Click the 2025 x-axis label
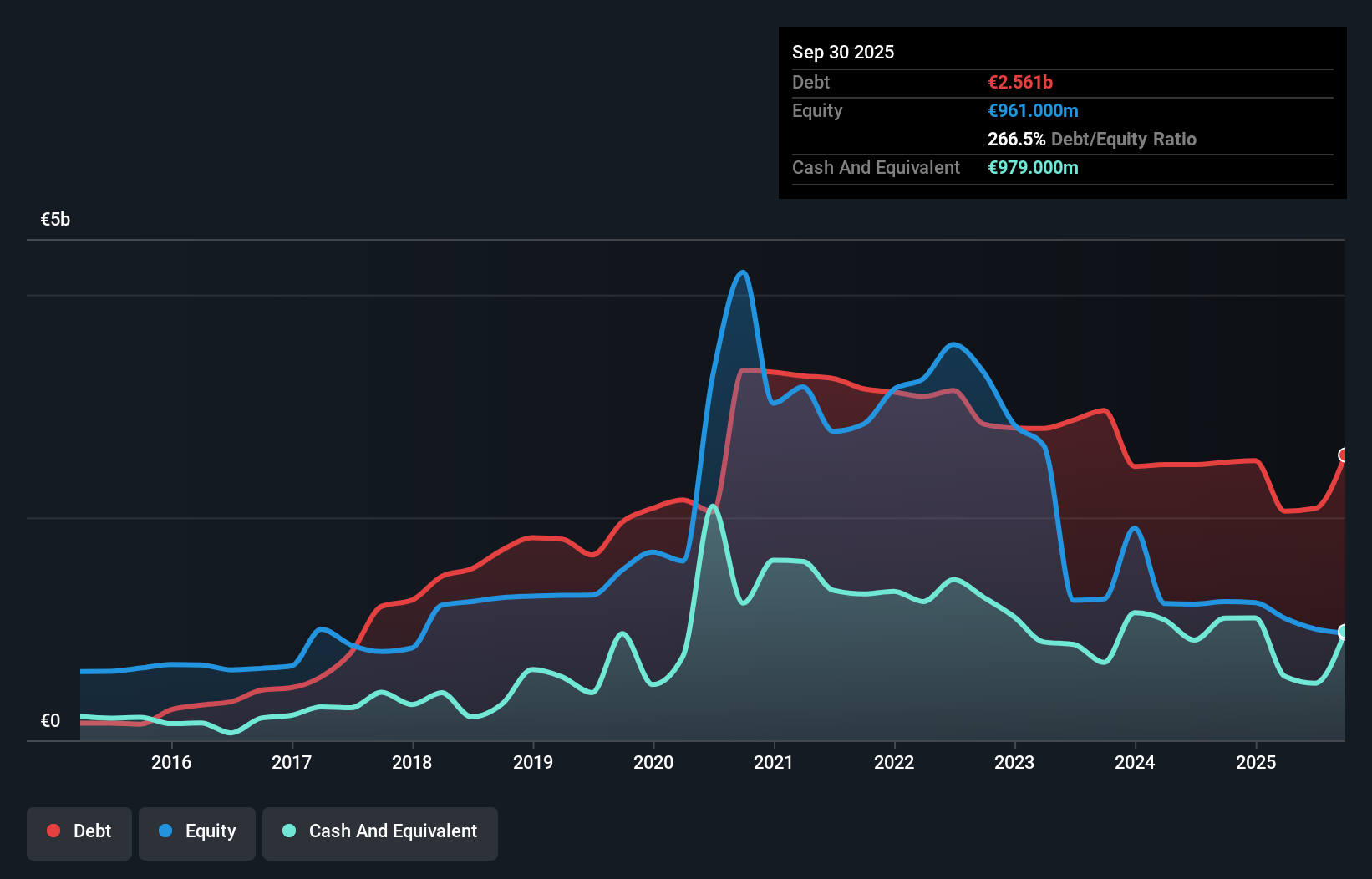The width and height of the screenshot is (1372, 879). point(1256,762)
